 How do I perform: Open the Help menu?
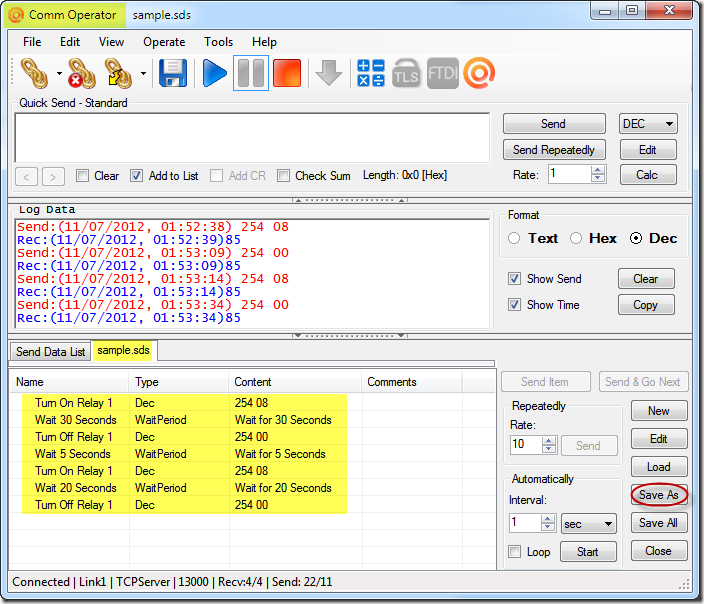[264, 42]
